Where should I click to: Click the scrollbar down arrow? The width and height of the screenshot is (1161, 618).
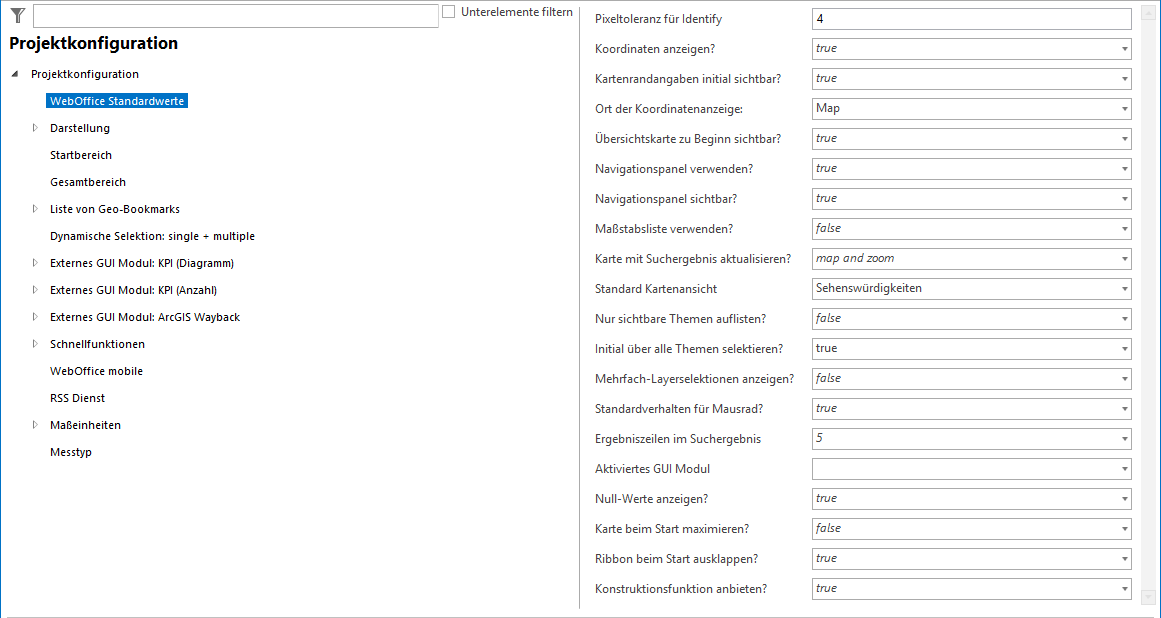[x=1148, y=597]
